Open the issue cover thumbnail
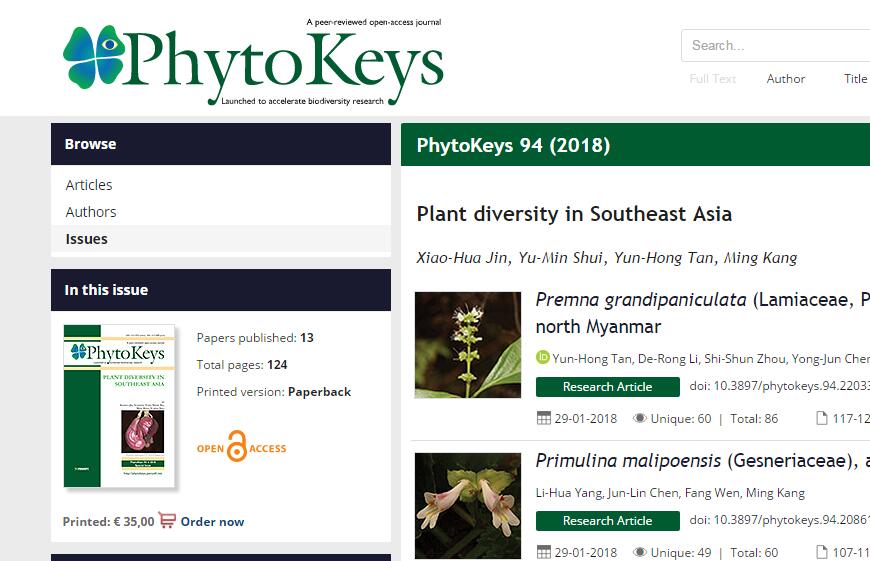Image resolution: width=870 pixels, height=561 pixels. [120, 406]
